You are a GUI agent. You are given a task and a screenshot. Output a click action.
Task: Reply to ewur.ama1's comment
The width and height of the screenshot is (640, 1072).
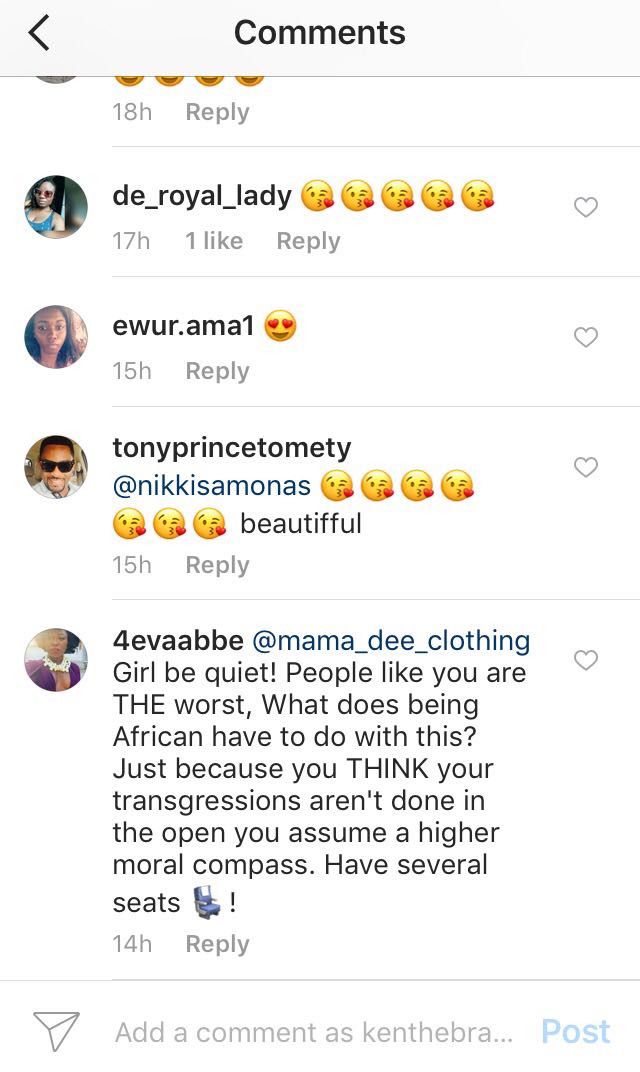click(x=217, y=371)
